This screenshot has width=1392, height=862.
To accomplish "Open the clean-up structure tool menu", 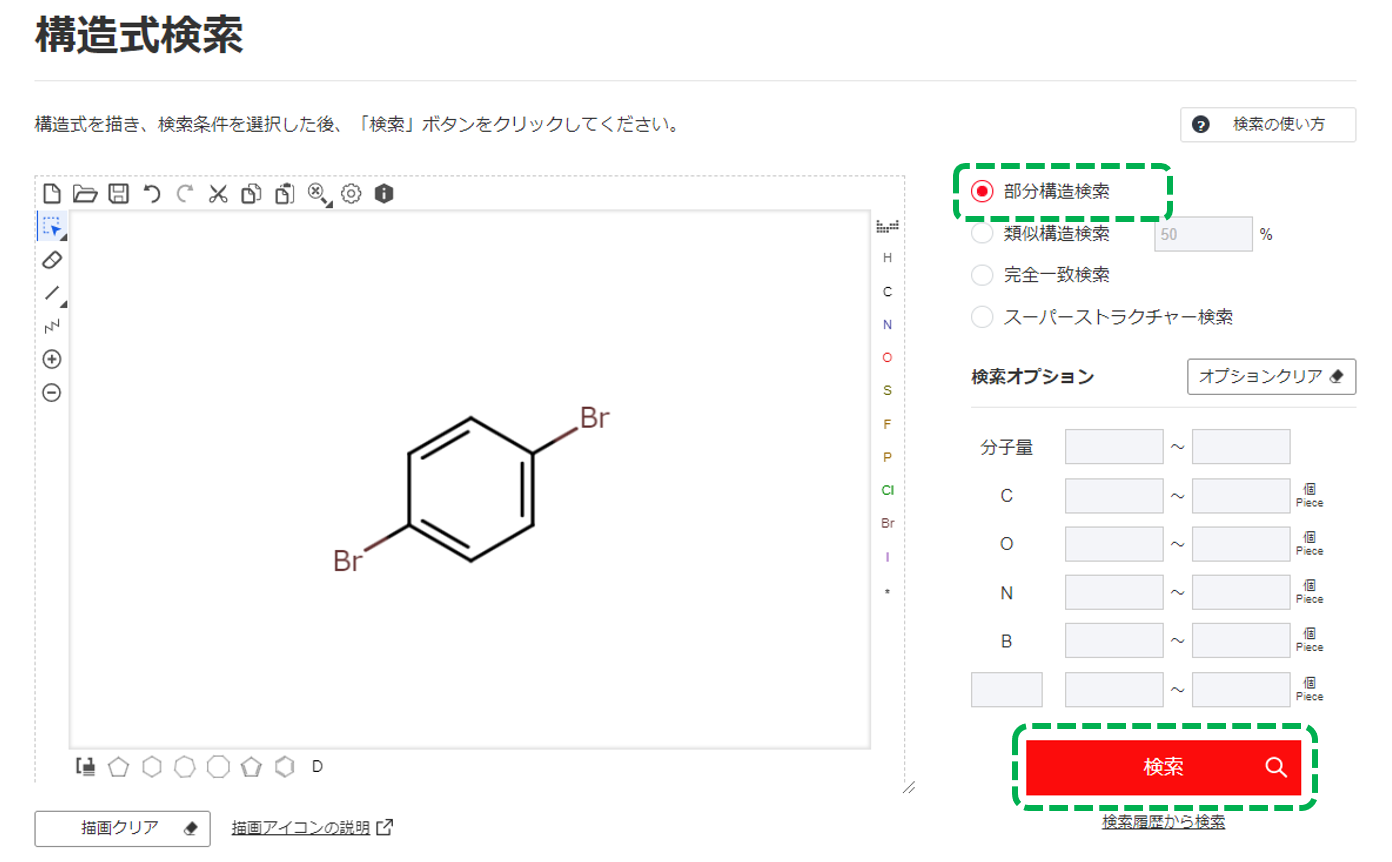I will 319,195.
